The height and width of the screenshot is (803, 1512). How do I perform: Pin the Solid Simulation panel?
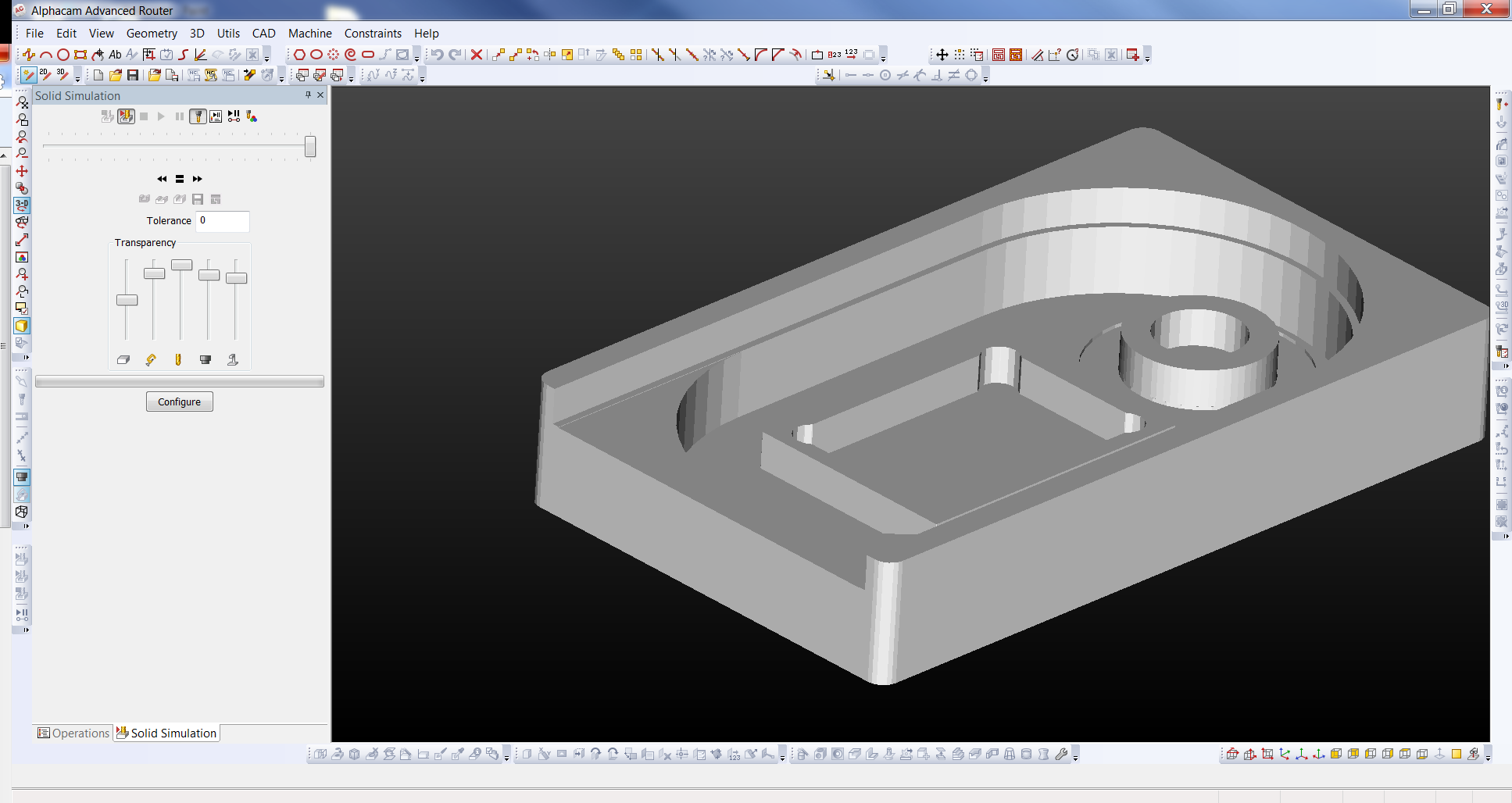[308, 95]
